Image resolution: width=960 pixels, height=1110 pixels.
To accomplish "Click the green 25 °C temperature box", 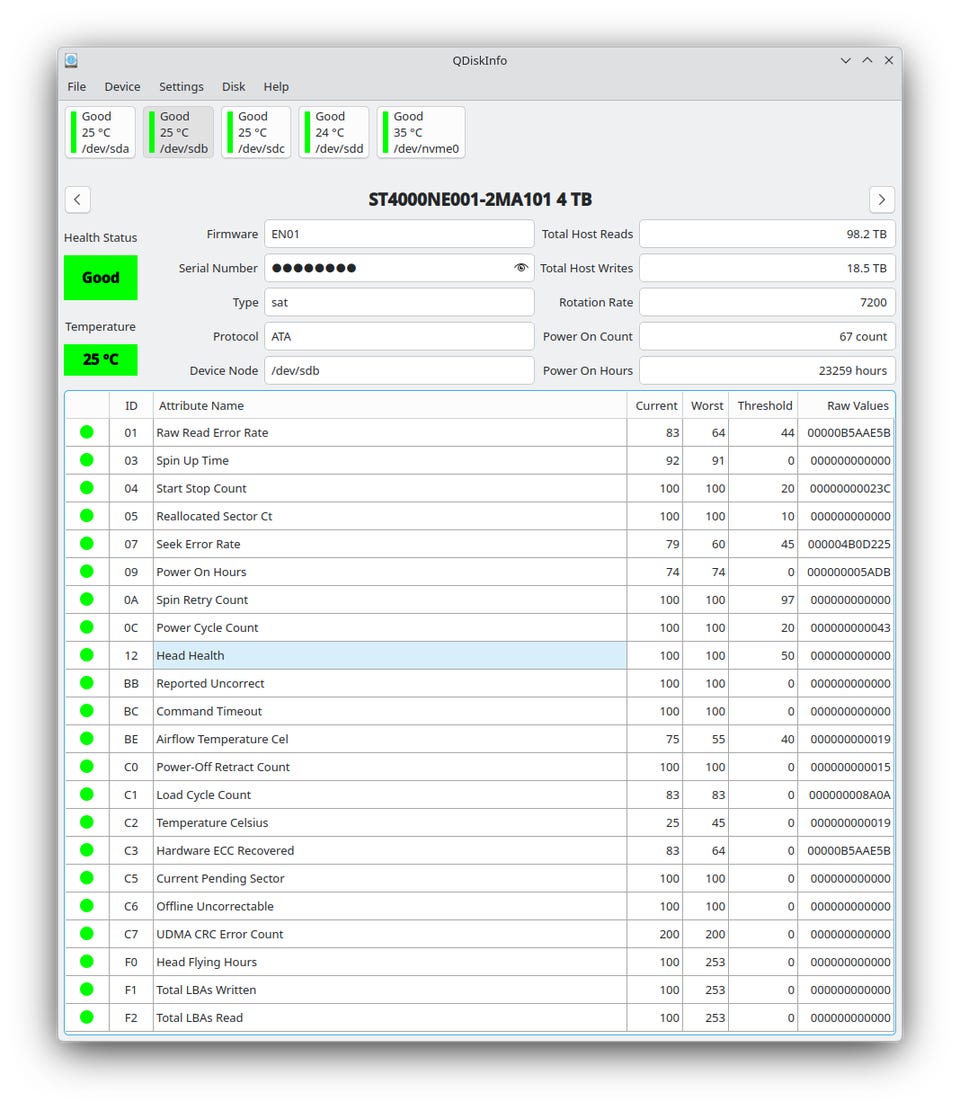I will coord(101,360).
